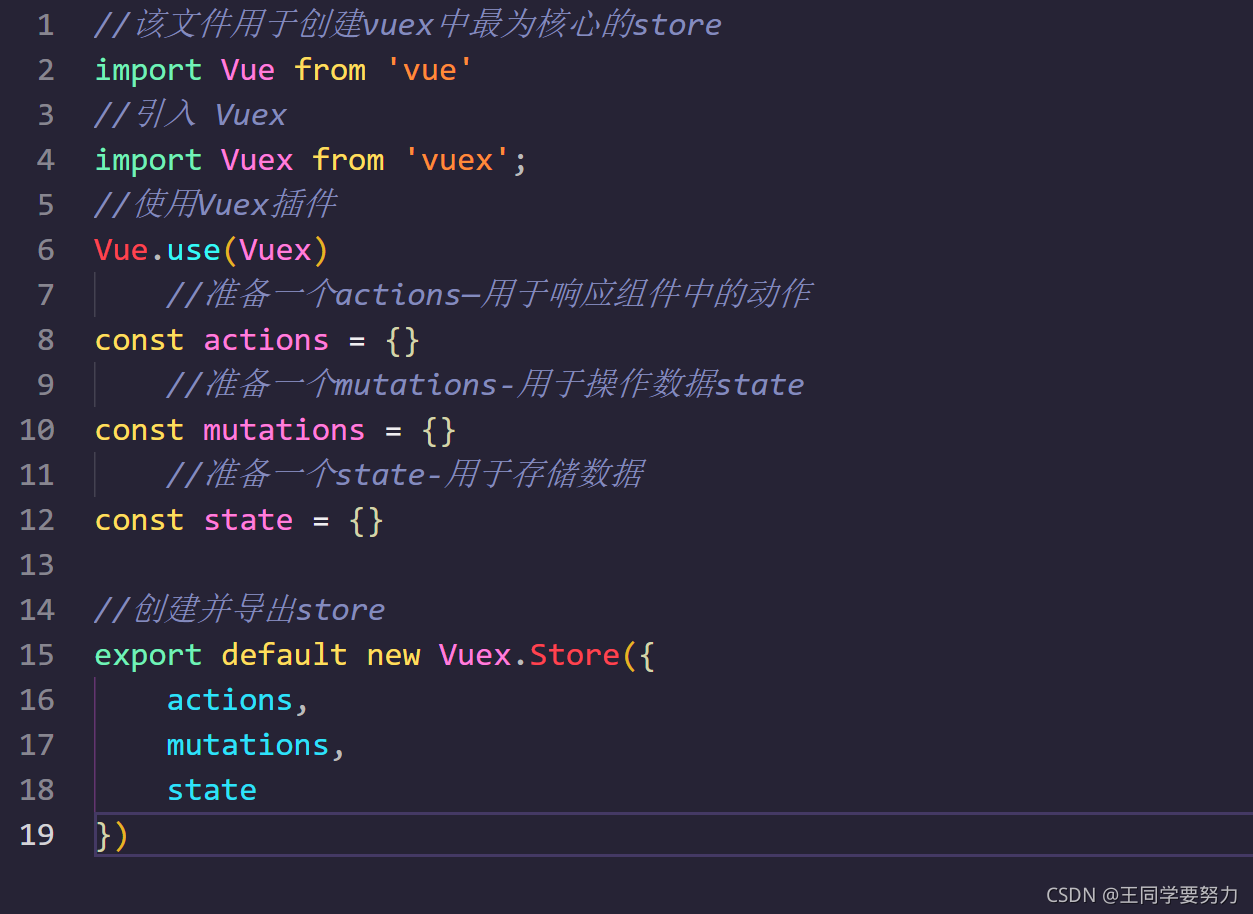Click the comment 使用Vuex插件

tap(215, 205)
